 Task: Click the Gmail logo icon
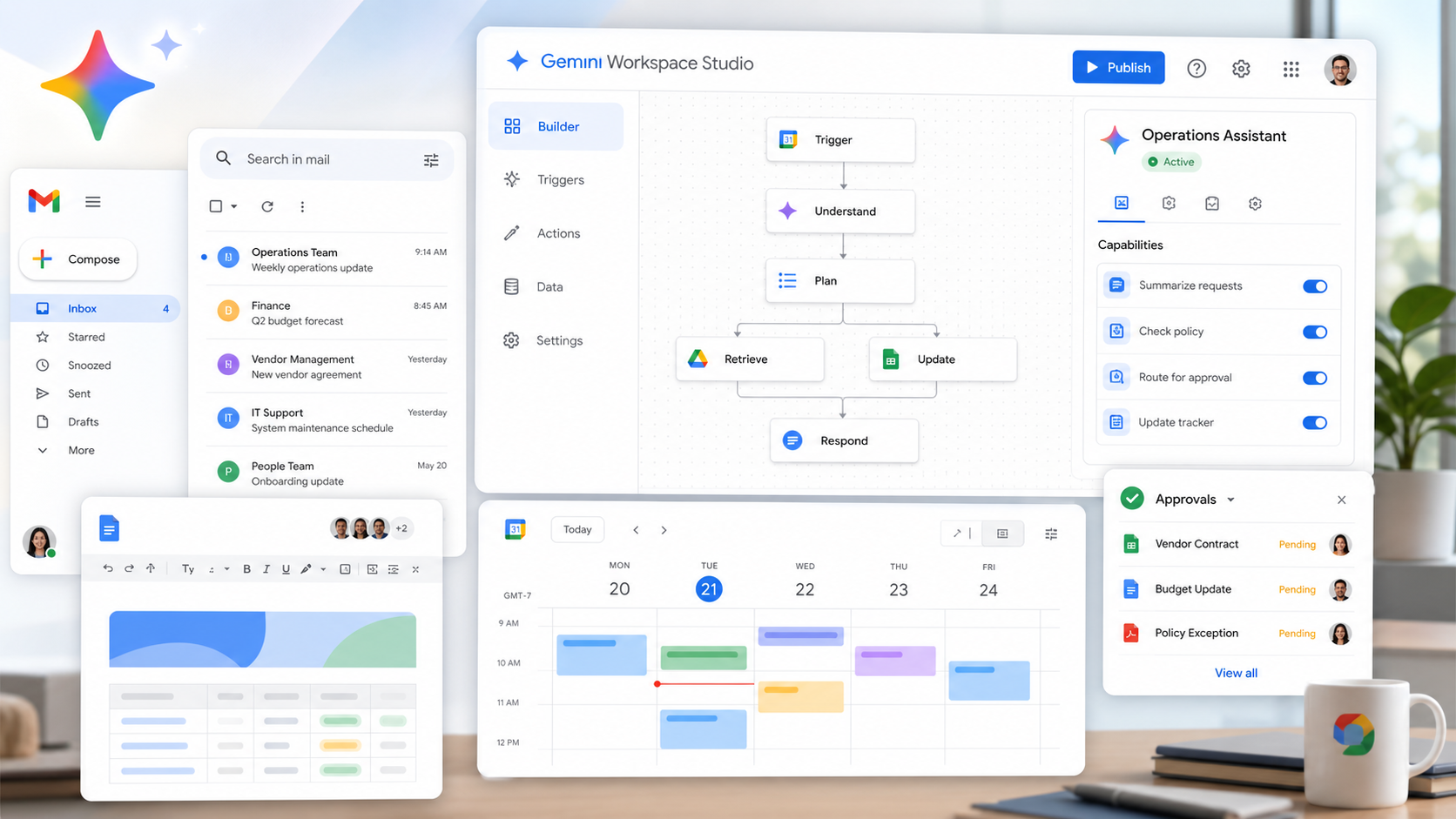[x=44, y=201]
